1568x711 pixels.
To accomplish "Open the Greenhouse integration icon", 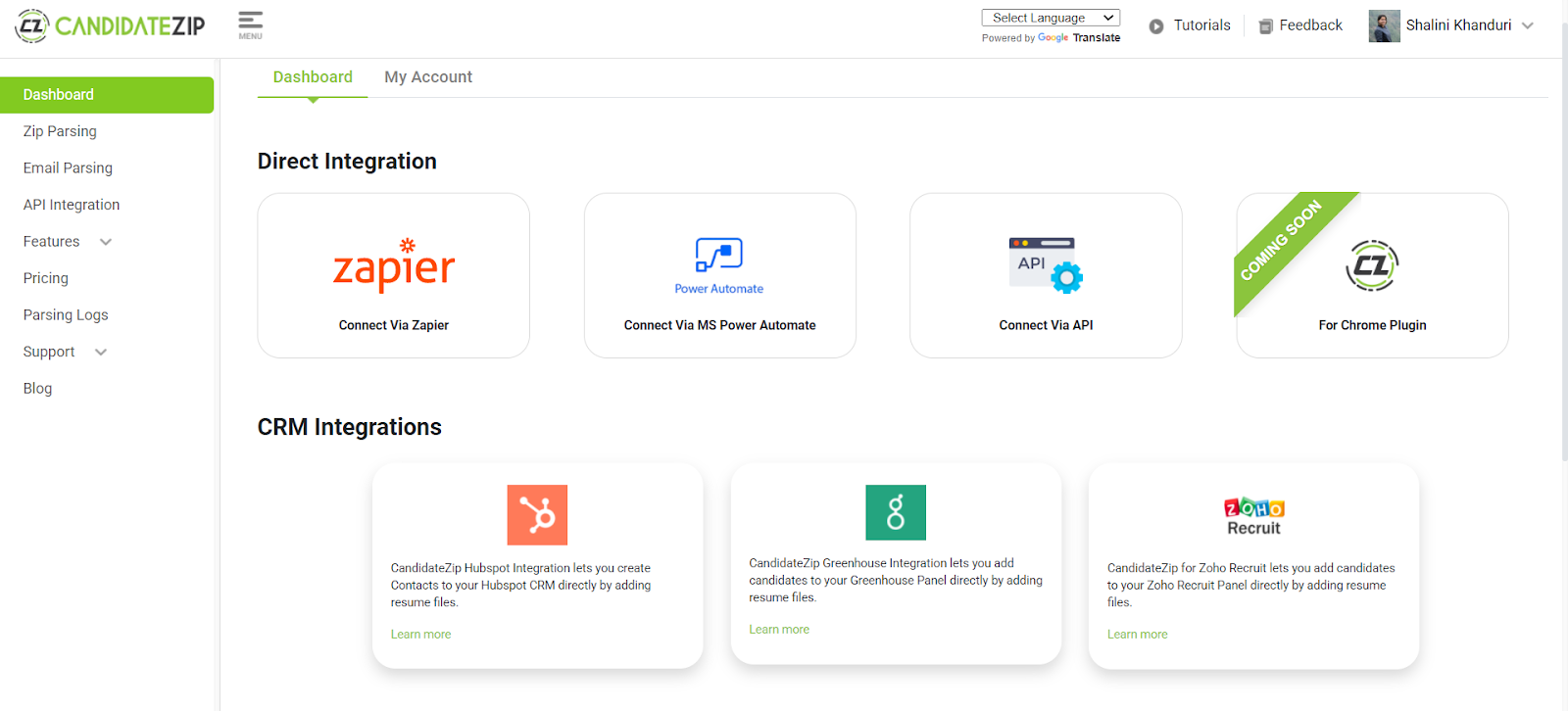I will (896, 512).
